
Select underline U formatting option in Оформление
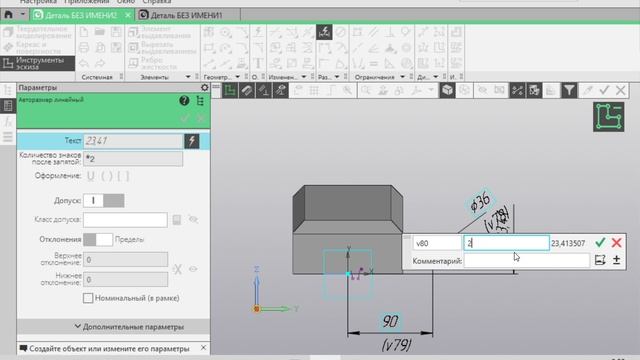pyautogui.click(x=91, y=176)
